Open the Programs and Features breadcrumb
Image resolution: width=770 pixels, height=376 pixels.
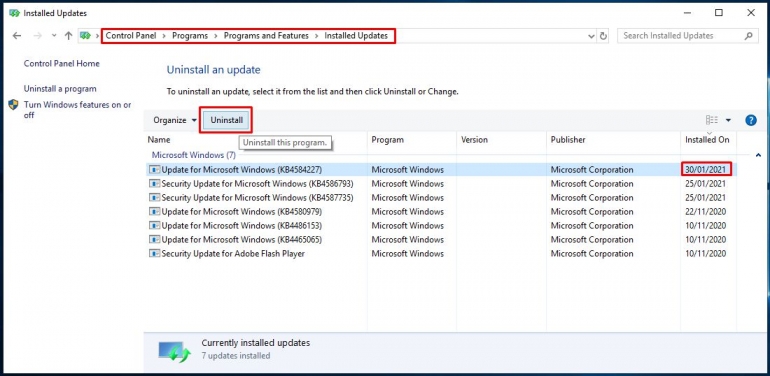(x=266, y=36)
